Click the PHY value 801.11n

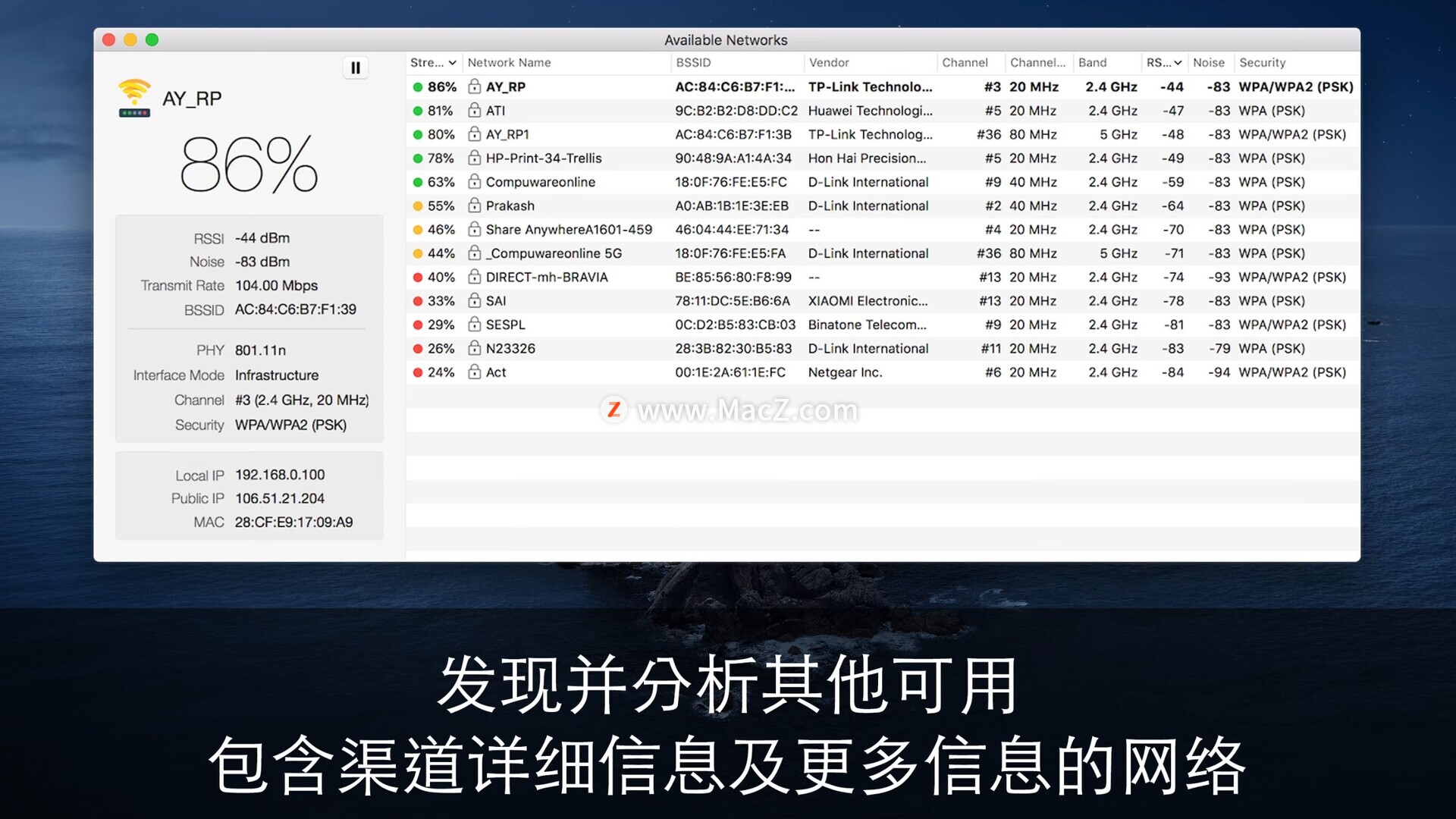(x=260, y=350)
